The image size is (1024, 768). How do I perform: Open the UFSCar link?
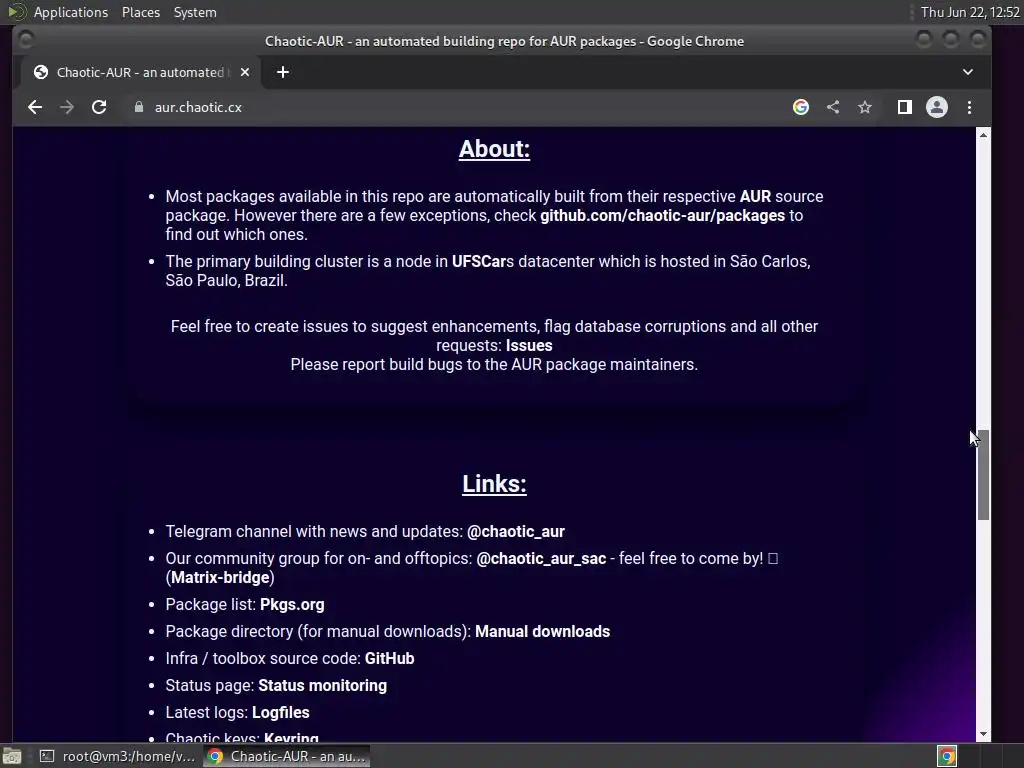point(479,261)
